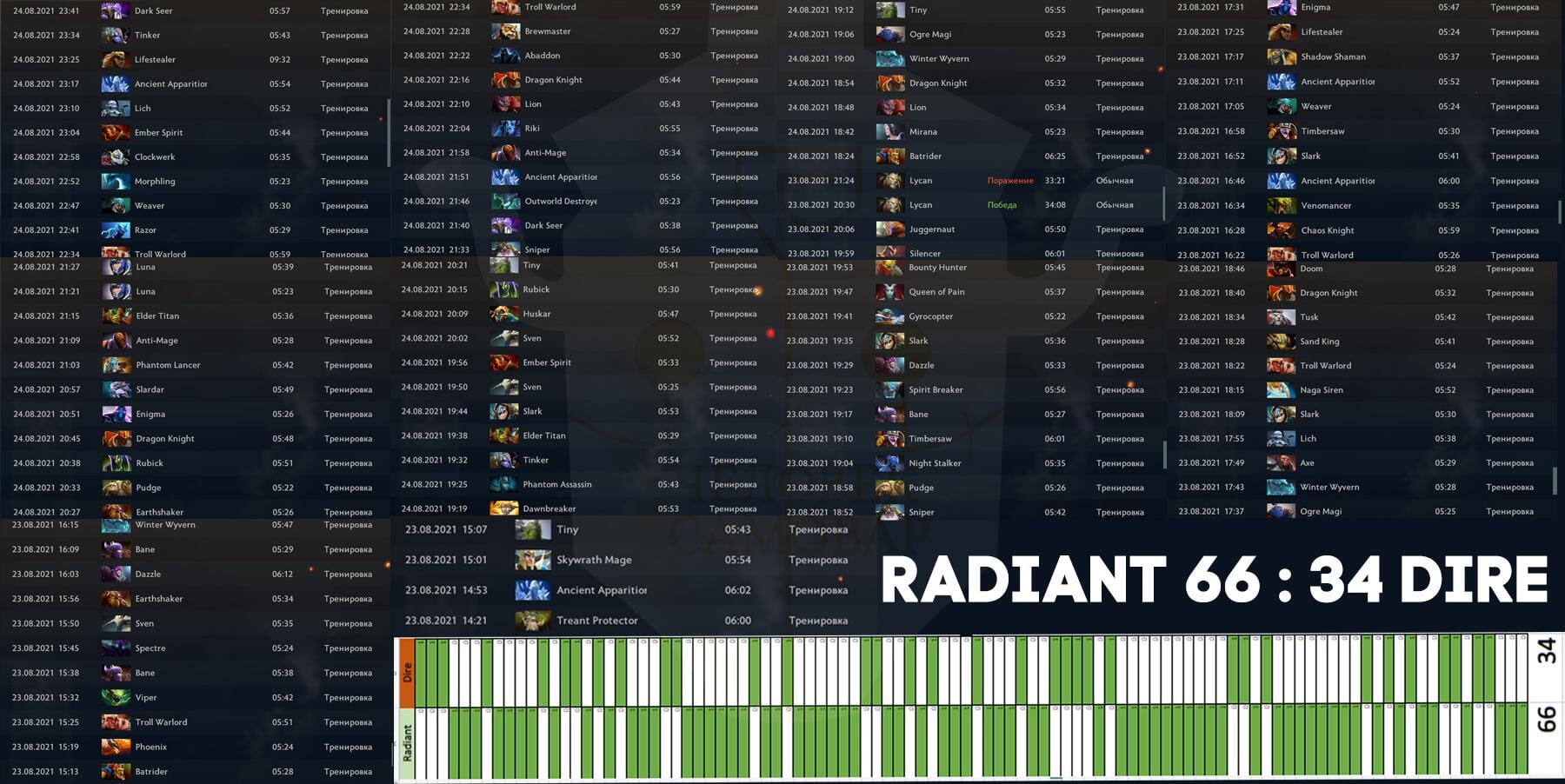The image size is (1565, 784).
Task: Select the "66" Radiant total in chart
Action: click(1546, 720)
